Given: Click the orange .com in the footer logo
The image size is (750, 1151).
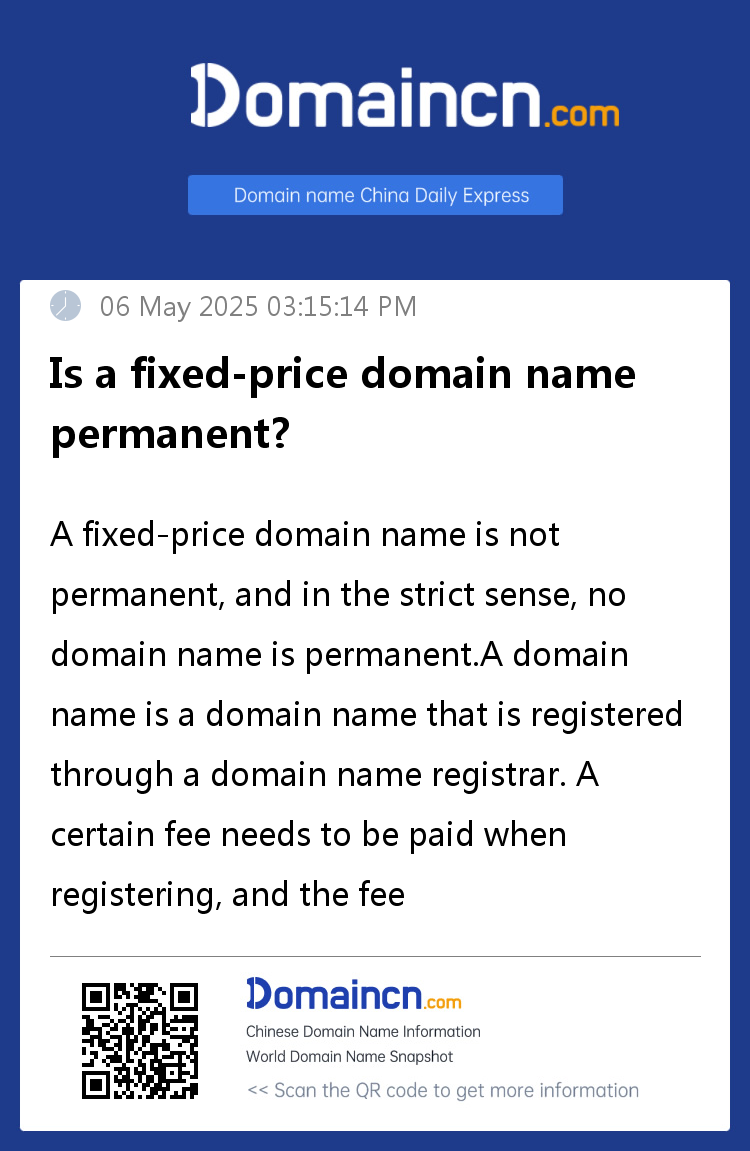Looking at the screenshot, I should pyautogui.click(x=443, y=1002).
